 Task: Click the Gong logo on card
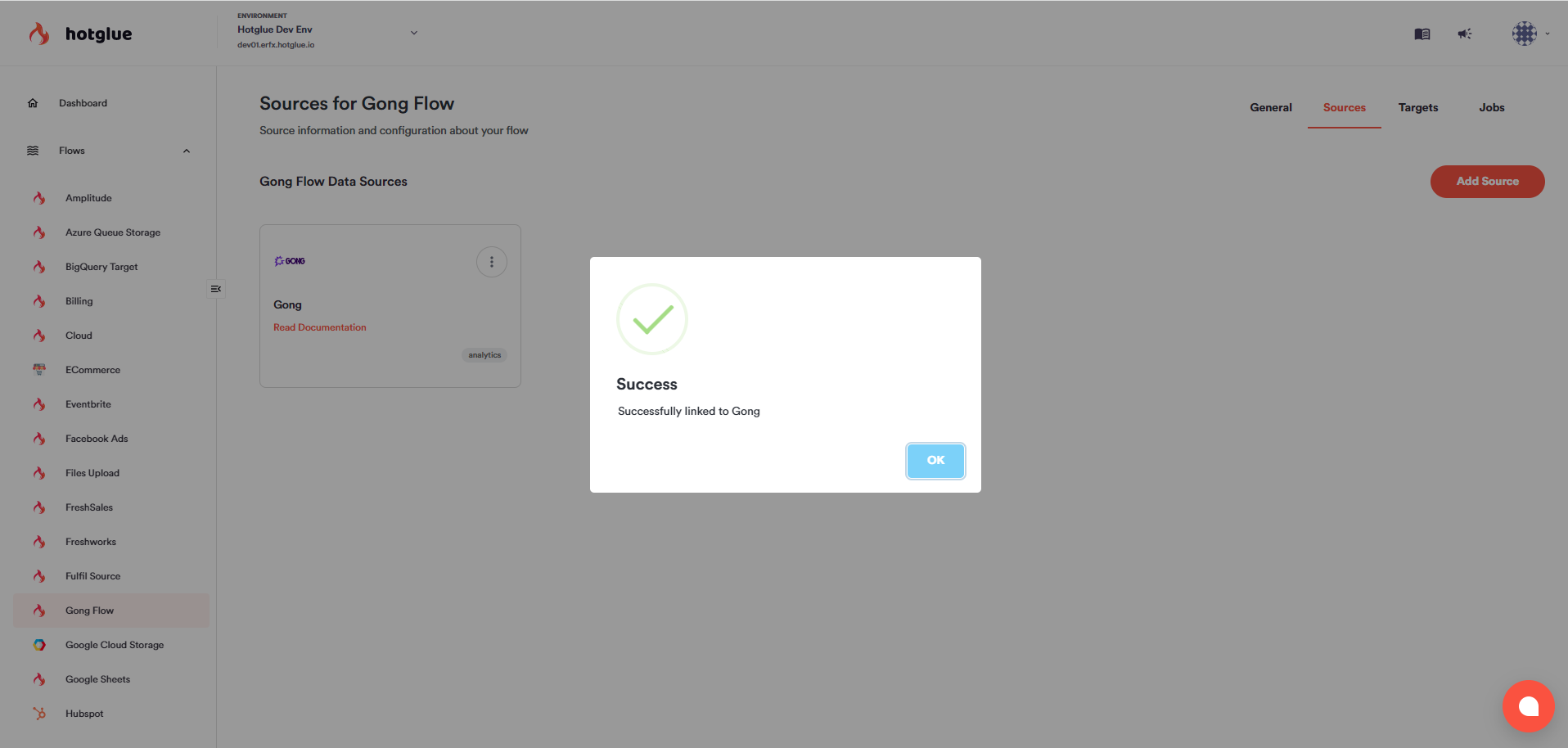coord(290,261)
